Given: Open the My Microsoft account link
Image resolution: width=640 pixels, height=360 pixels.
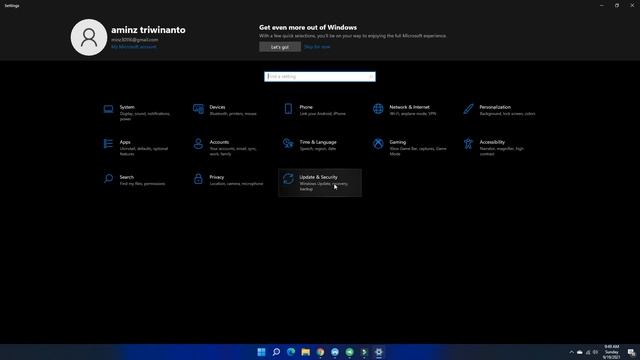Looking at the screenshot, I should click(134, 47).
